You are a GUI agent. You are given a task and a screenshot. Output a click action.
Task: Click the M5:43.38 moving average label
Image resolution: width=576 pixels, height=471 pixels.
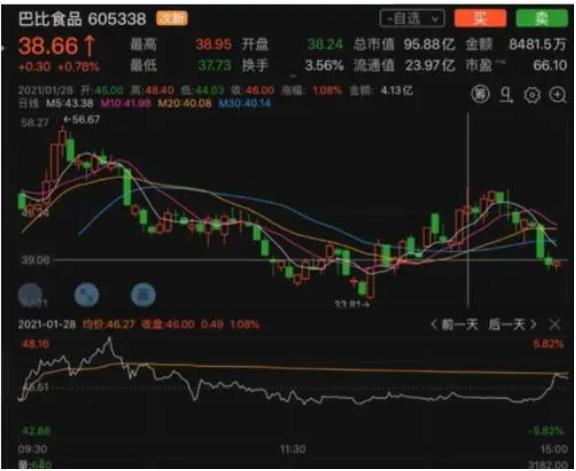(x=69, y=103)
